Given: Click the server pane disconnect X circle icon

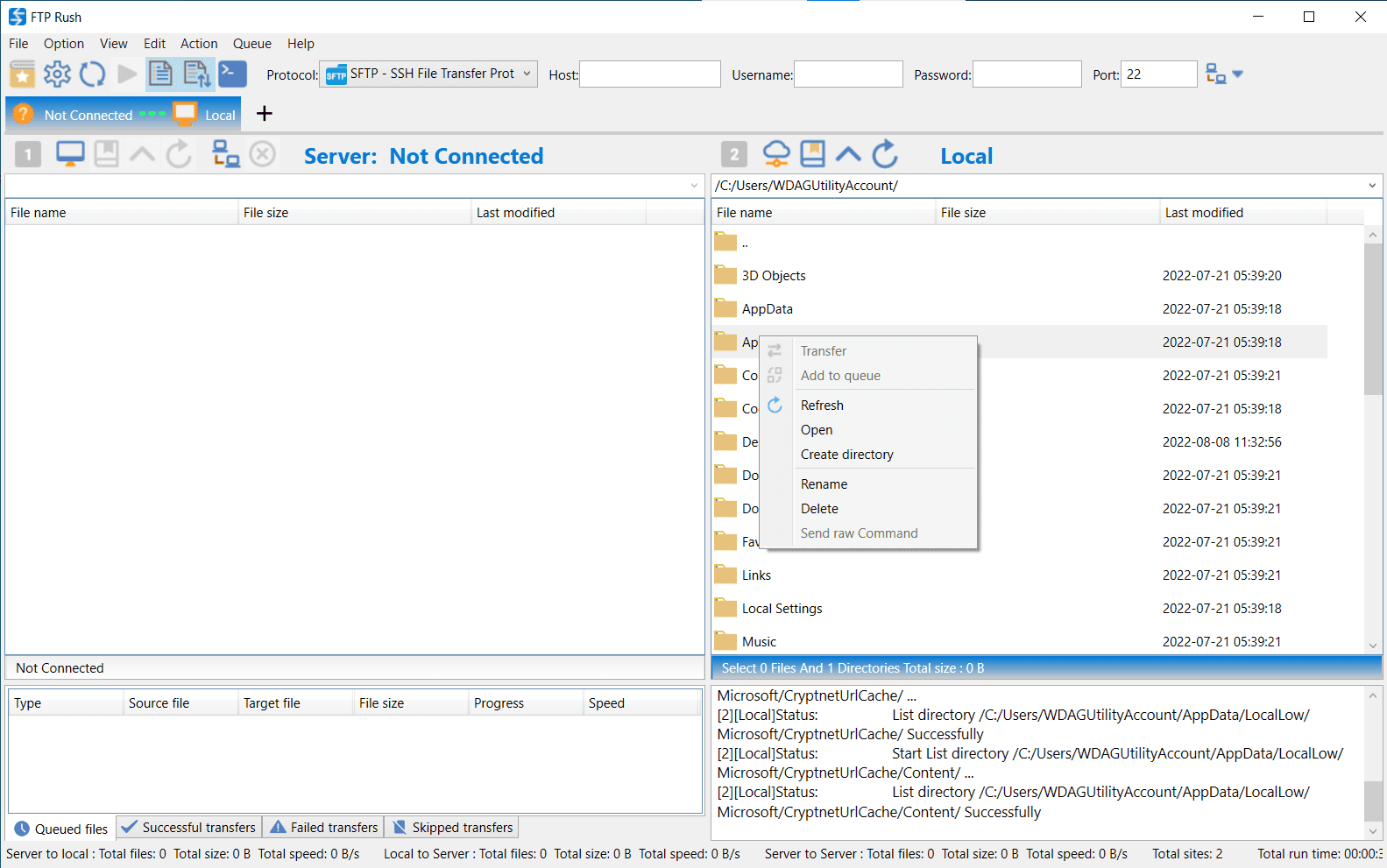Looking at the screenshot, I should [263, 154].
